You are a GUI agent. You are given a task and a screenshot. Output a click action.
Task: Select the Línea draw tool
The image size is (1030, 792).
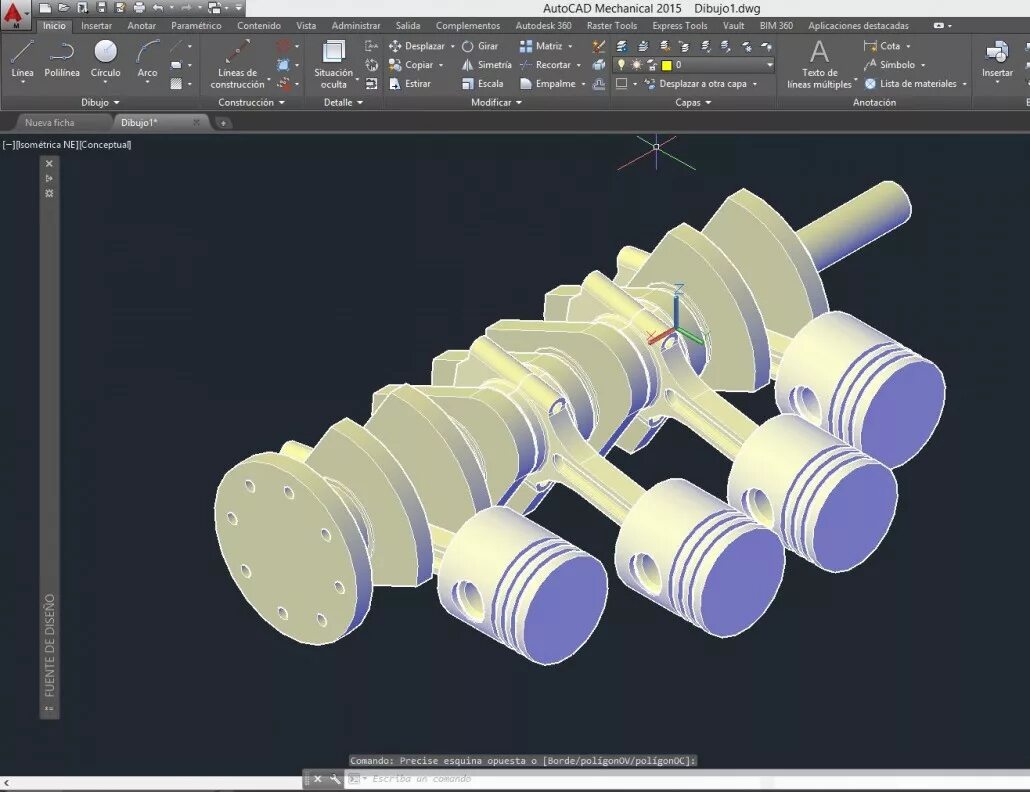click(x=22, y=60)
